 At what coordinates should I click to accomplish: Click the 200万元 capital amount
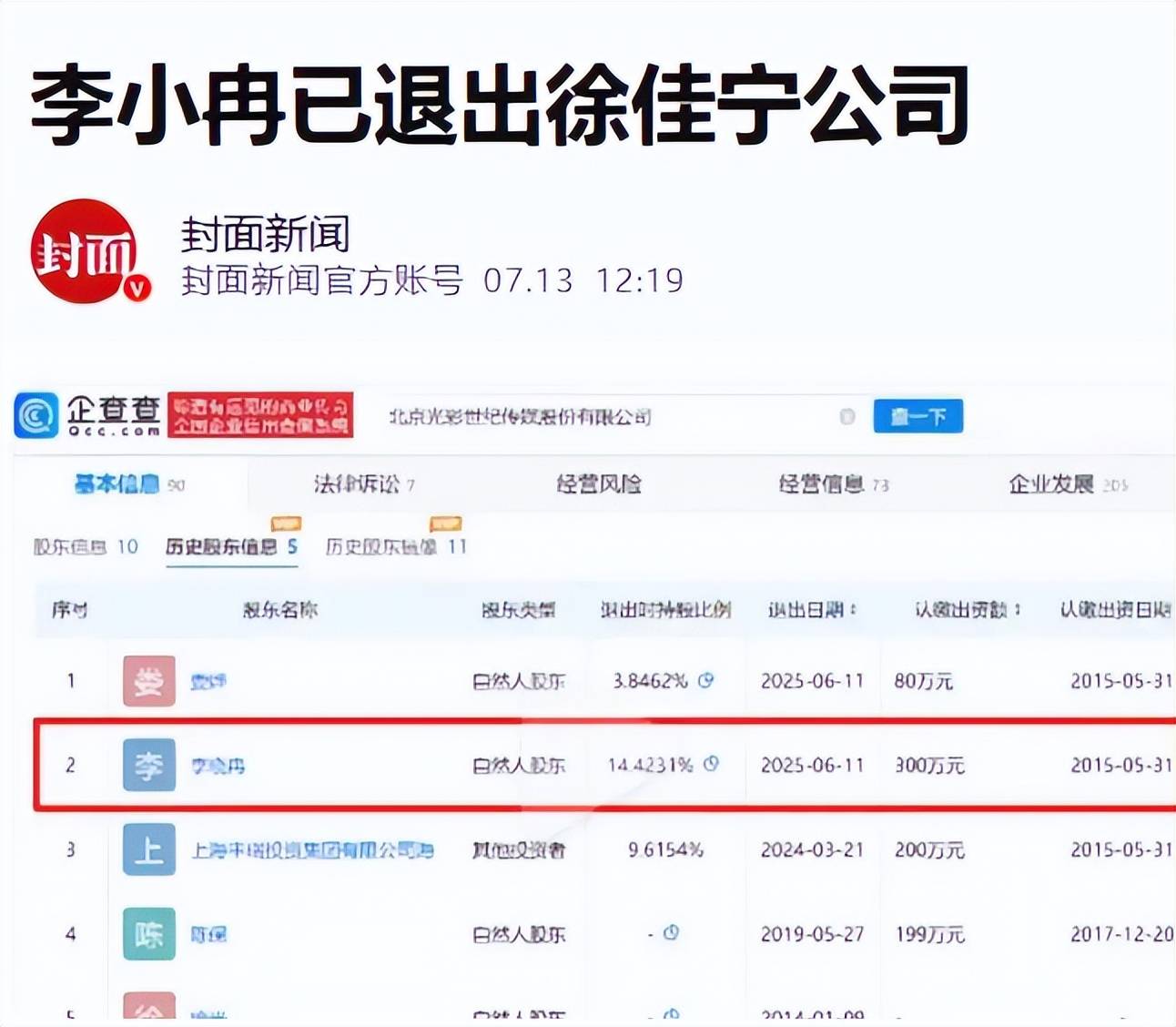click(929, 849)
